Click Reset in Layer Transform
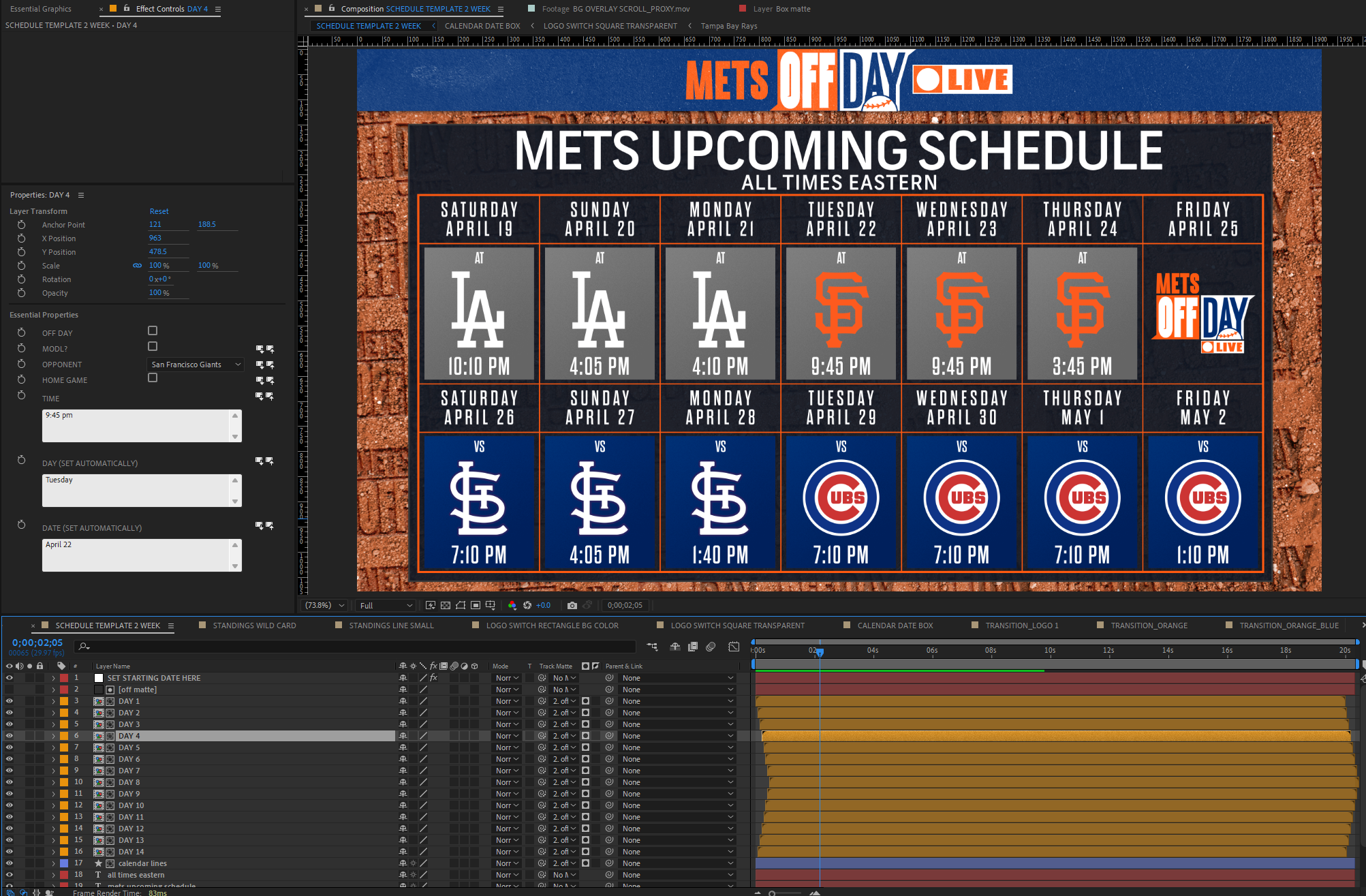This screenshot has width=1366, height=896. (x=159, y=211)
